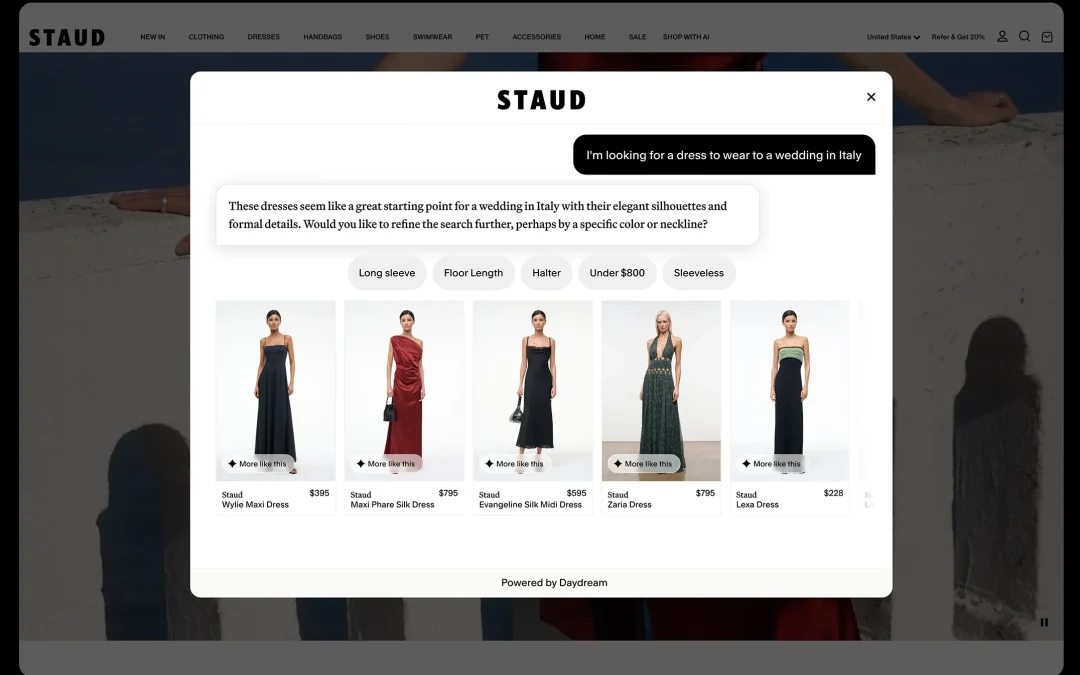This screenshot has width=1080, height=675.
Task: Find more like the Zaria Dress
Action: click(643, 464)
